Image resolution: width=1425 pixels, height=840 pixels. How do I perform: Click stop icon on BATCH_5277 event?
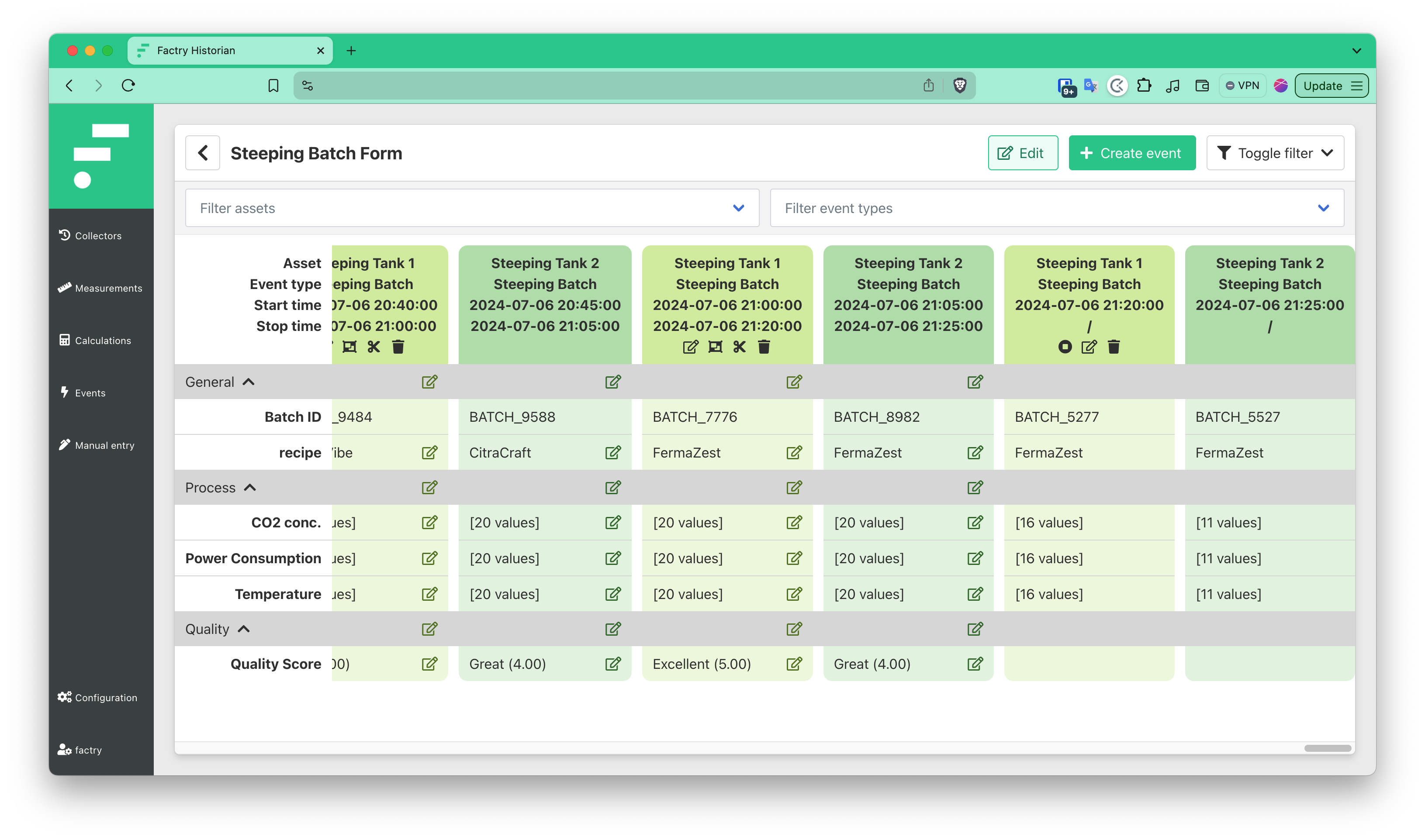click(1065, 346)
